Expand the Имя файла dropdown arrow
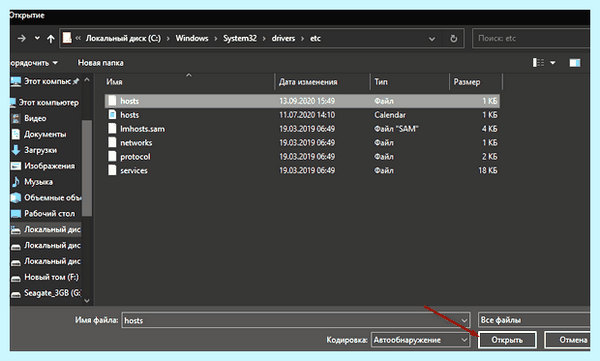The height and width of the screenshot is (361, 600). coord(464,320)
